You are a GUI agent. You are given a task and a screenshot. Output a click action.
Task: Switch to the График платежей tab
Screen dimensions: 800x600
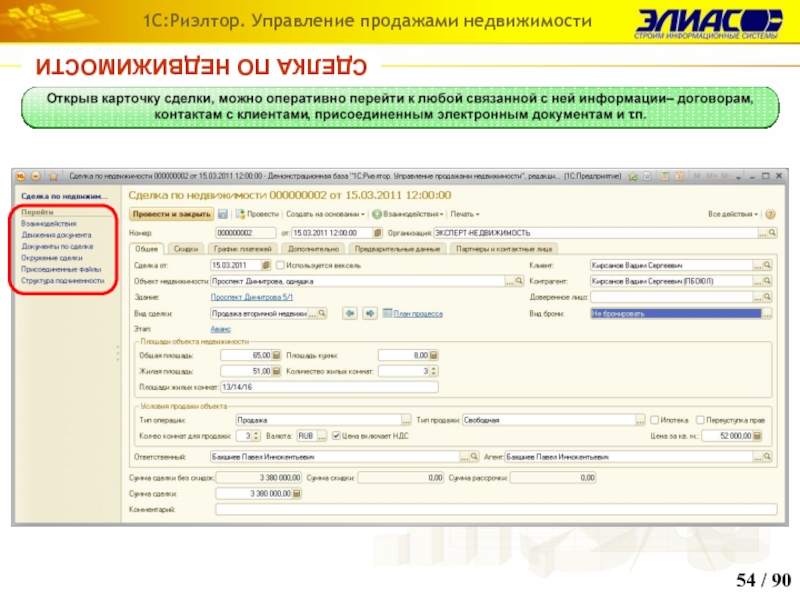242,249
